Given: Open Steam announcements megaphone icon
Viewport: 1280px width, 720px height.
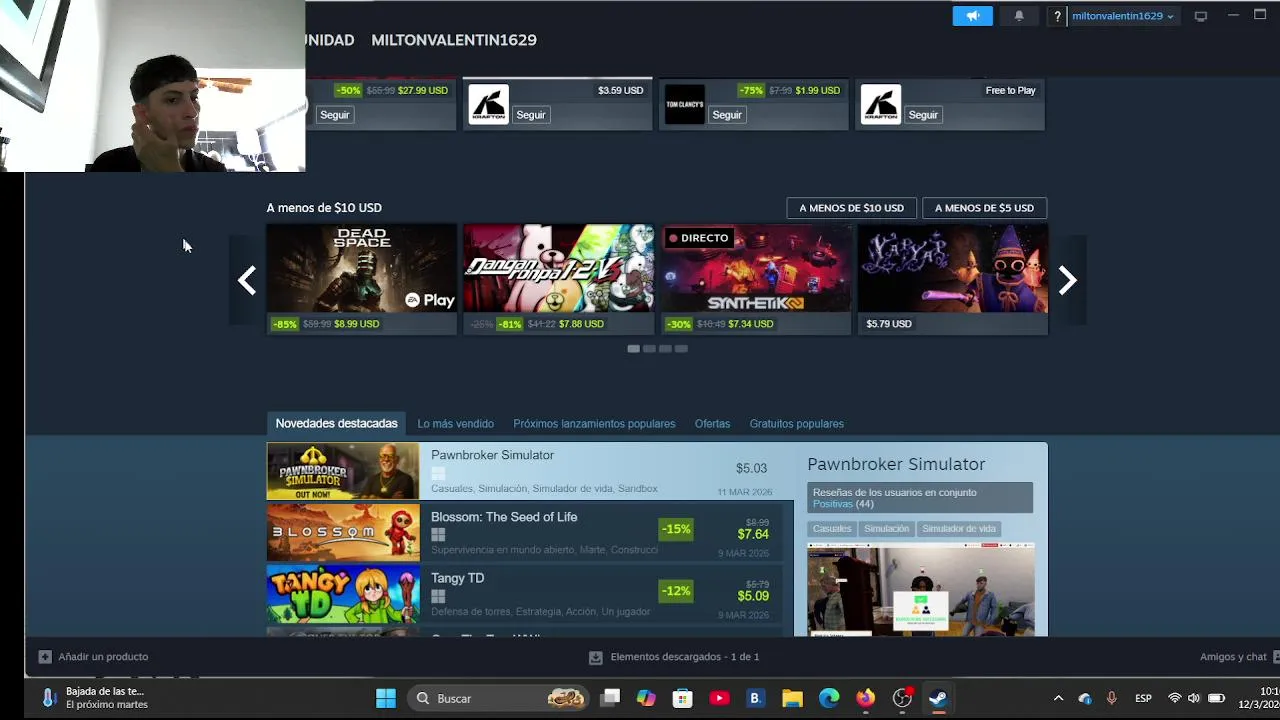Looking at the screenshot, I should 972,16.
